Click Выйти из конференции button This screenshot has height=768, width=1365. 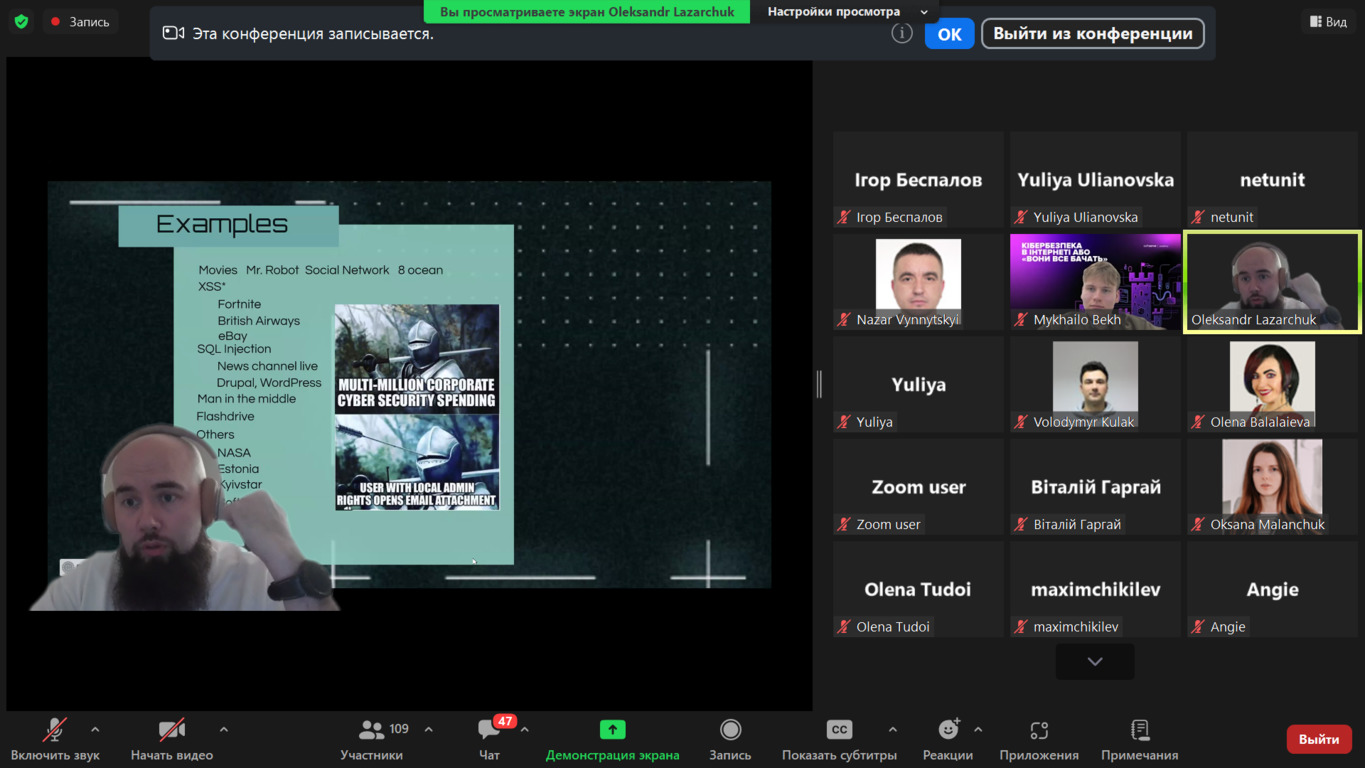click(1093, 34)
